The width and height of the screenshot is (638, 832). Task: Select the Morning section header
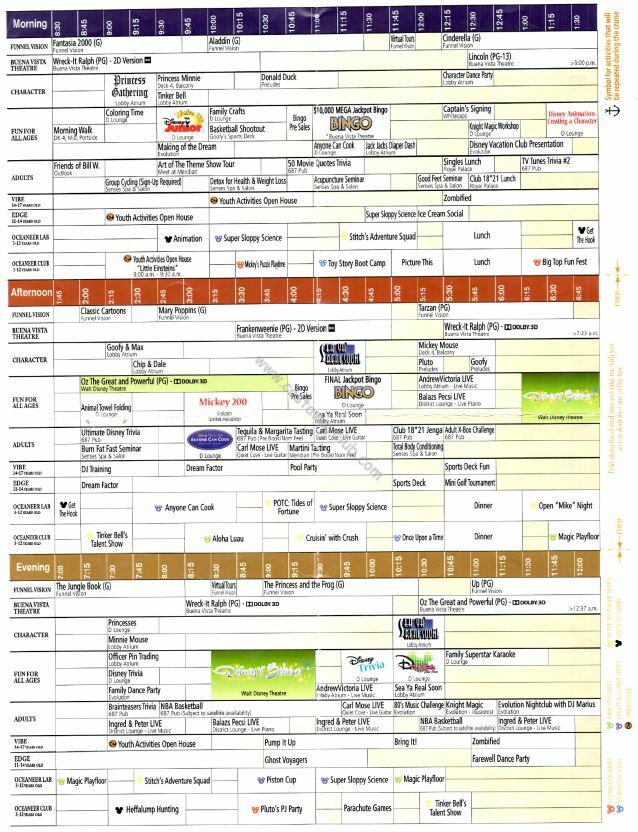pyautogui.click(x=29, y=24)
